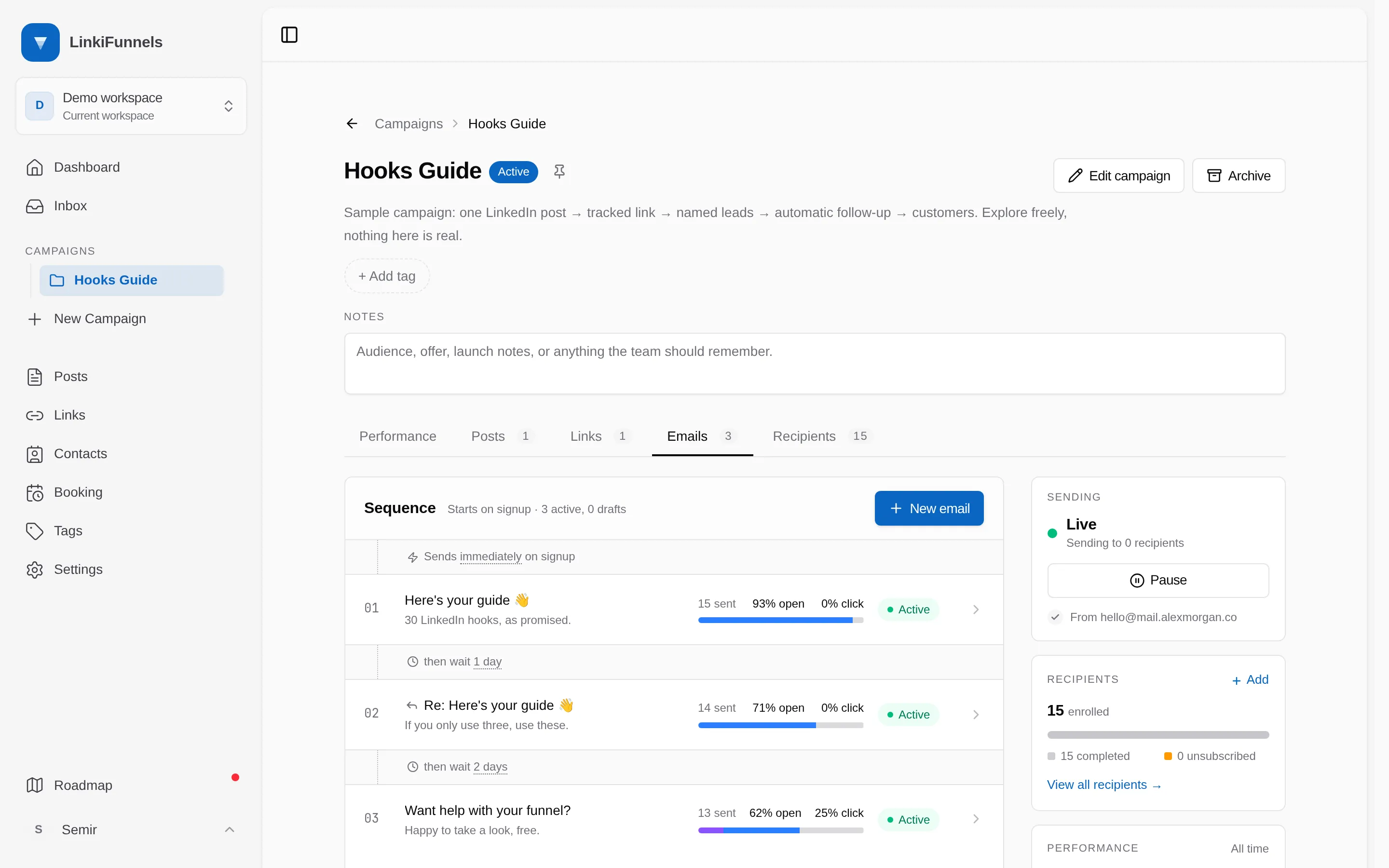The image size is (1389, 868).
Task: Switch to the Links tab
Action: tap(600, 436)
